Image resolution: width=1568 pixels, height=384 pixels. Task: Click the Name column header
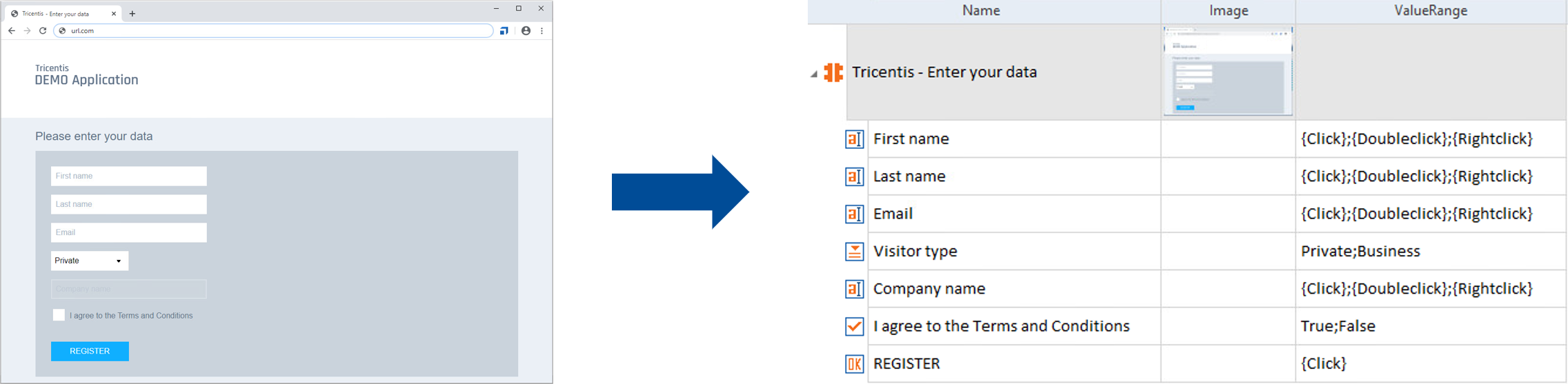pos(981,11)
